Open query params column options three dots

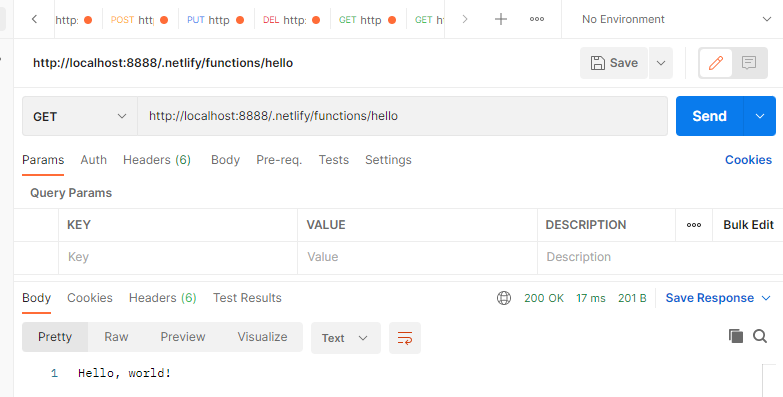[x=694, y=225]
